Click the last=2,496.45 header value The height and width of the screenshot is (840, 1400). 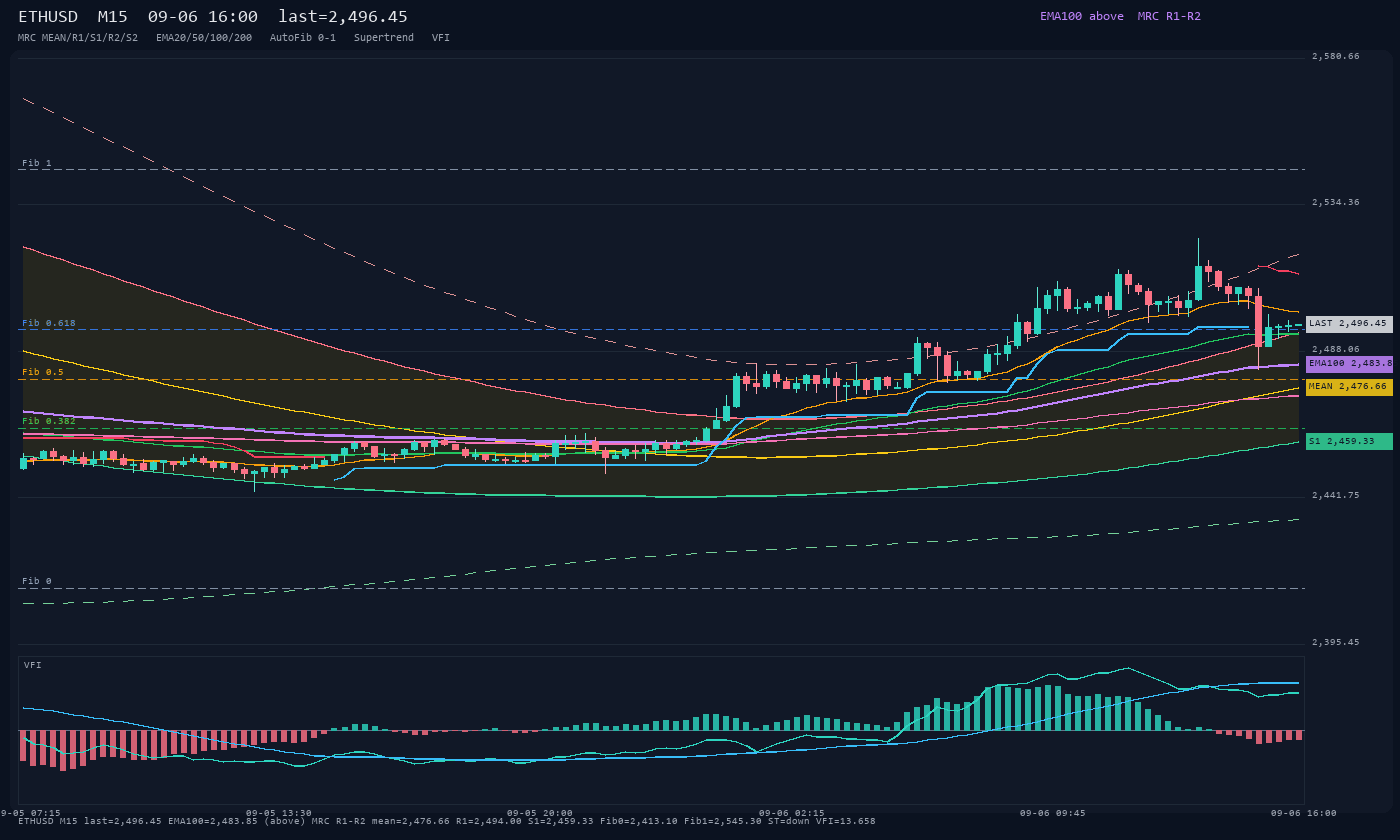coord(343,17)
